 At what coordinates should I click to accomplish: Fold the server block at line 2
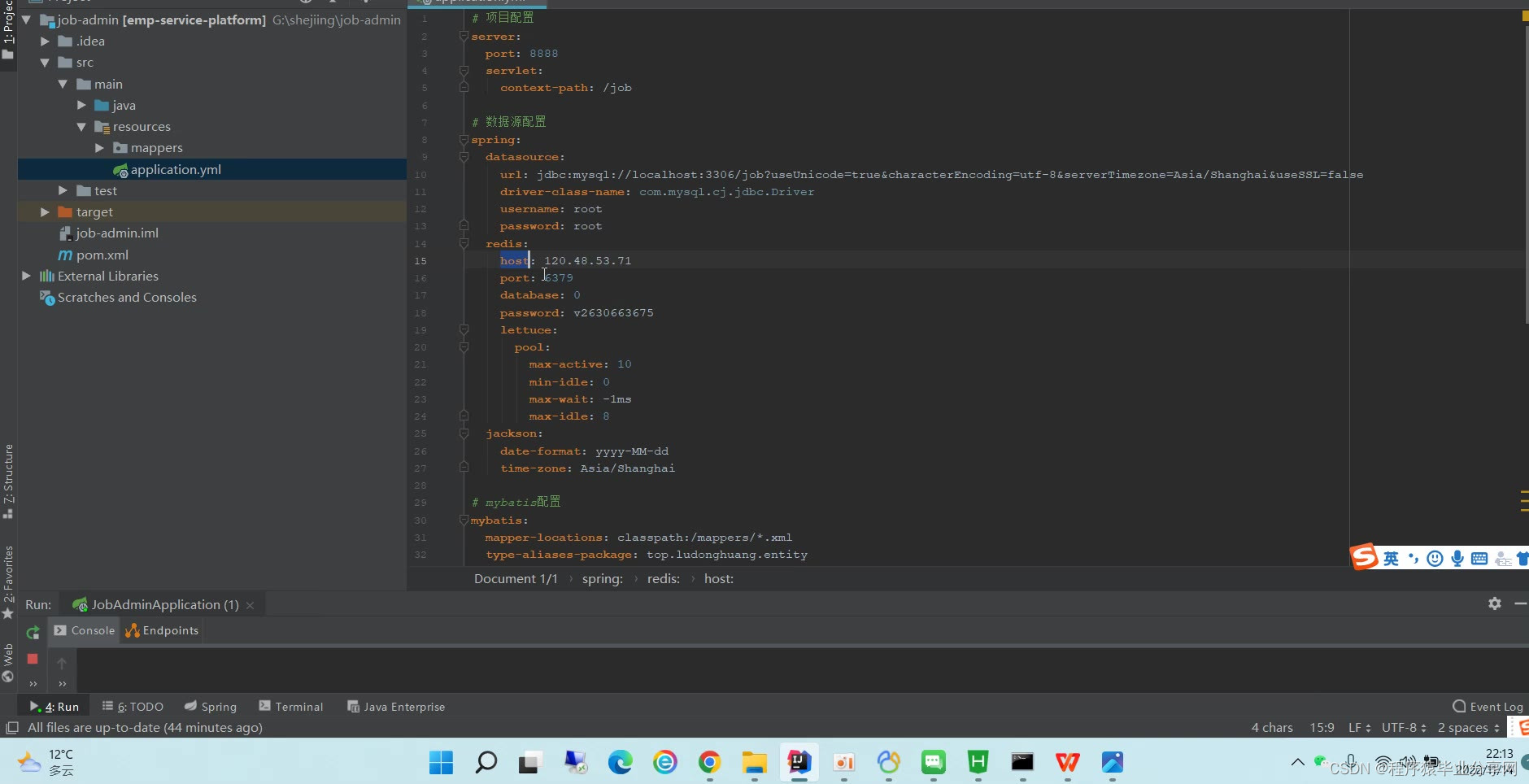tap(464, 36)
